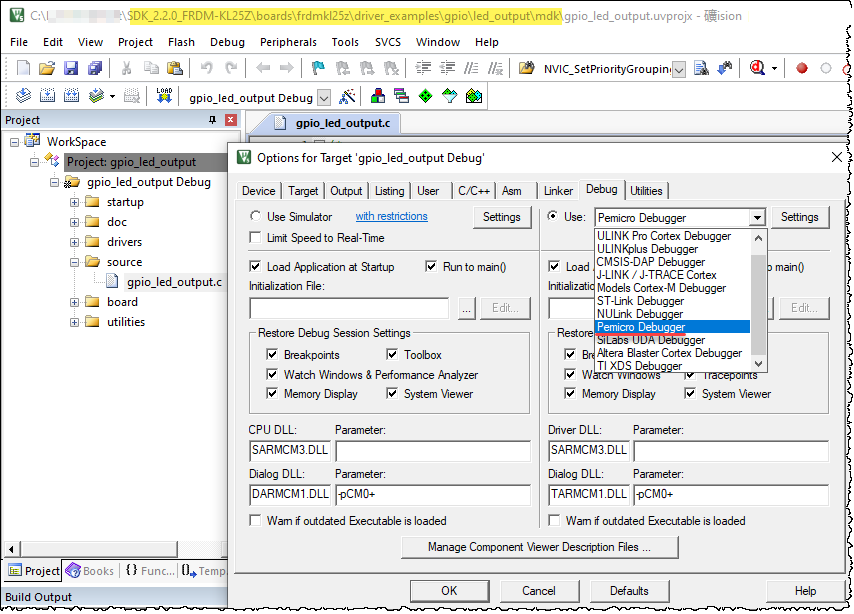The height and width of the screenshot is (614, 854).
Task: Choose J-LINK / J-TRACE Cortex option
Action: [x=673, y=275]
